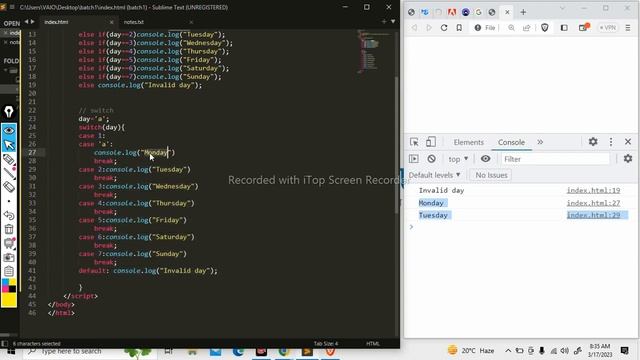Open the top JavaScript context dropdown
Screen dimensions: 640x360
coord(458,159)
